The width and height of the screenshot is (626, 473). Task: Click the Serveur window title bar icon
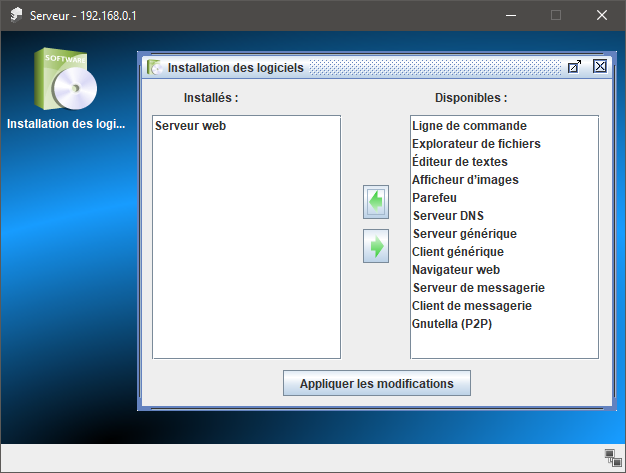click(x=16, y=15)
